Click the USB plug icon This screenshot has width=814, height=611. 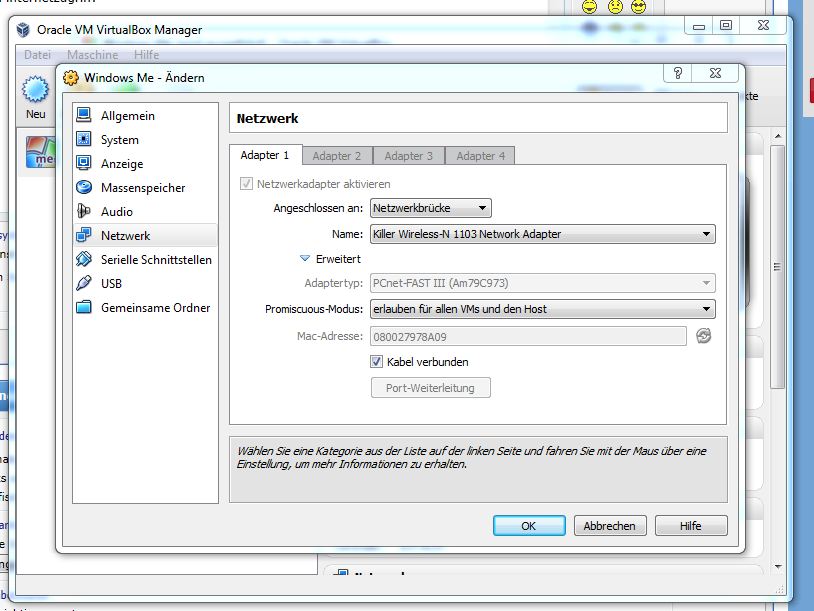coord(84,283)
